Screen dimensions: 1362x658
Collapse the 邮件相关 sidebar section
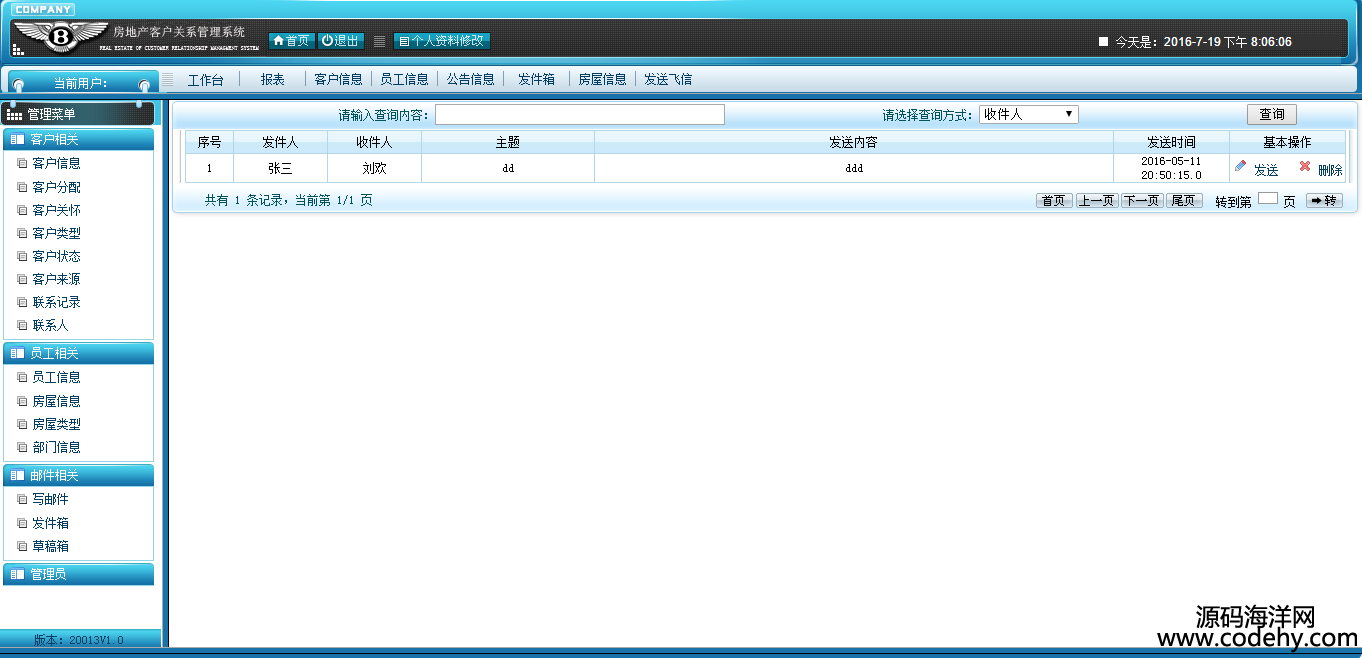coord(78,476)
